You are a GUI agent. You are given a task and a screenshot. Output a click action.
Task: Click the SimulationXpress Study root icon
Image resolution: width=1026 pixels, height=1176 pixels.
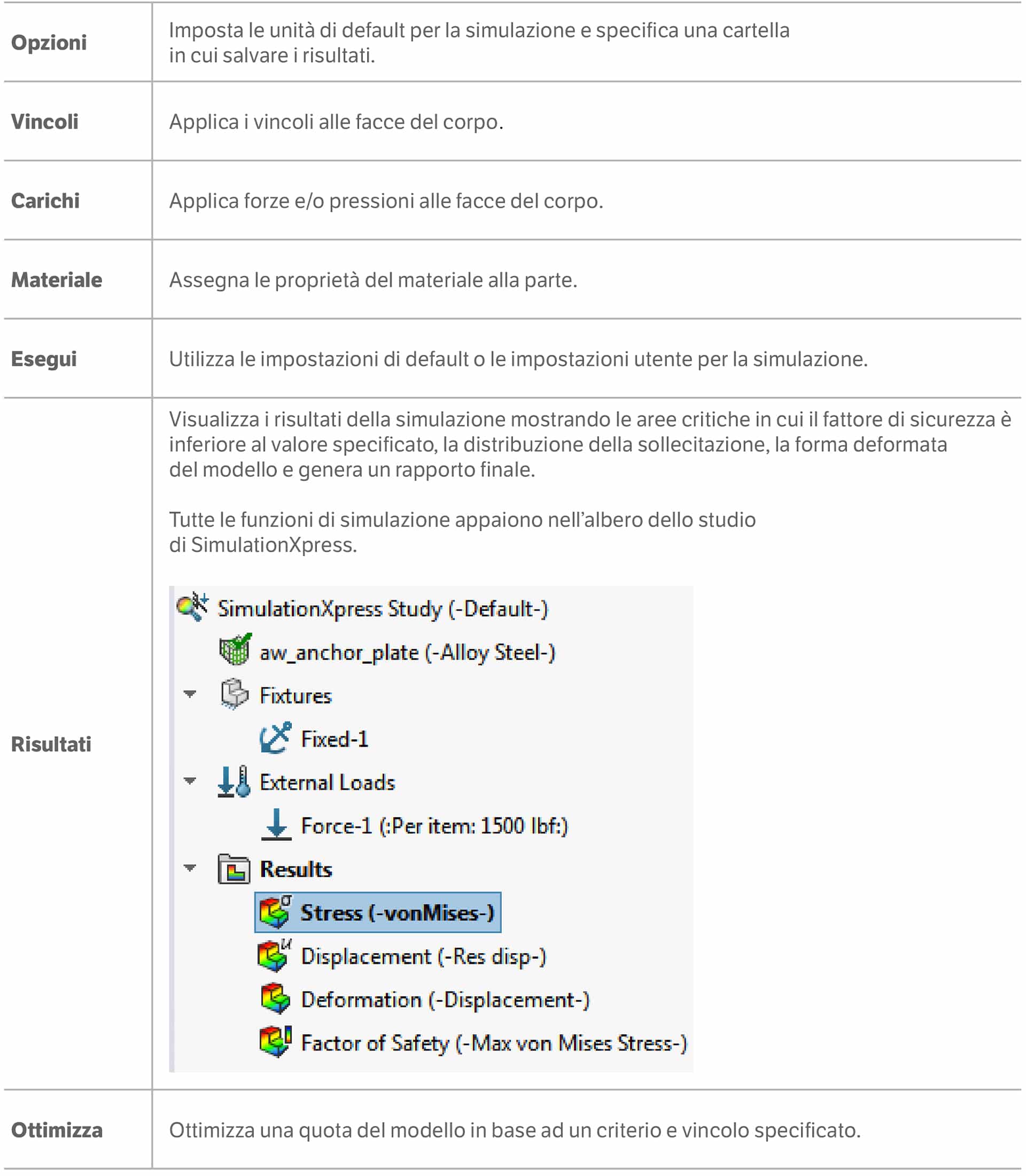[193, 607]
